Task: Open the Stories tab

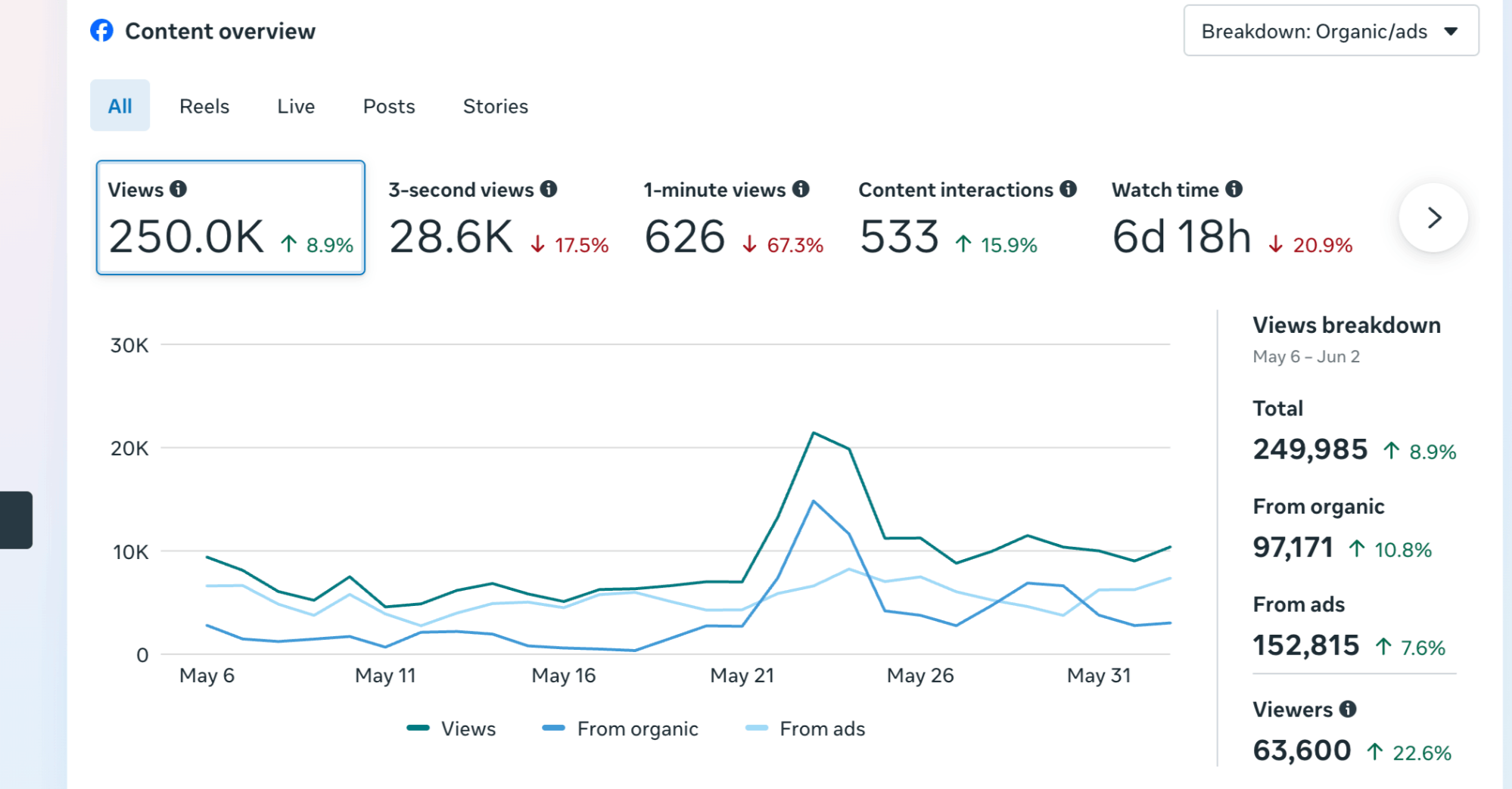Action: pyautogui.click(x=496, y=106)
